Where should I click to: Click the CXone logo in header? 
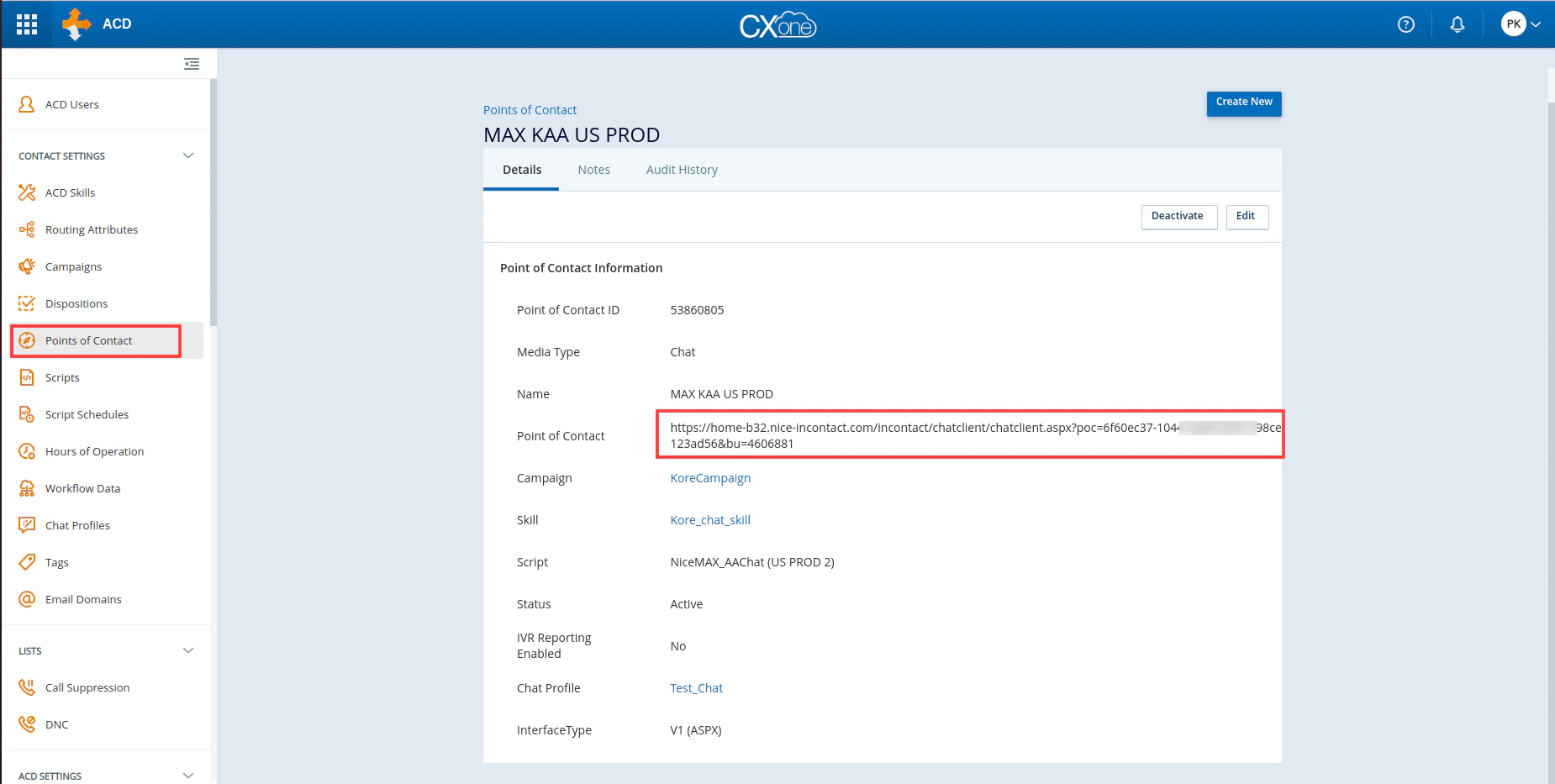[x=777, y=25]
